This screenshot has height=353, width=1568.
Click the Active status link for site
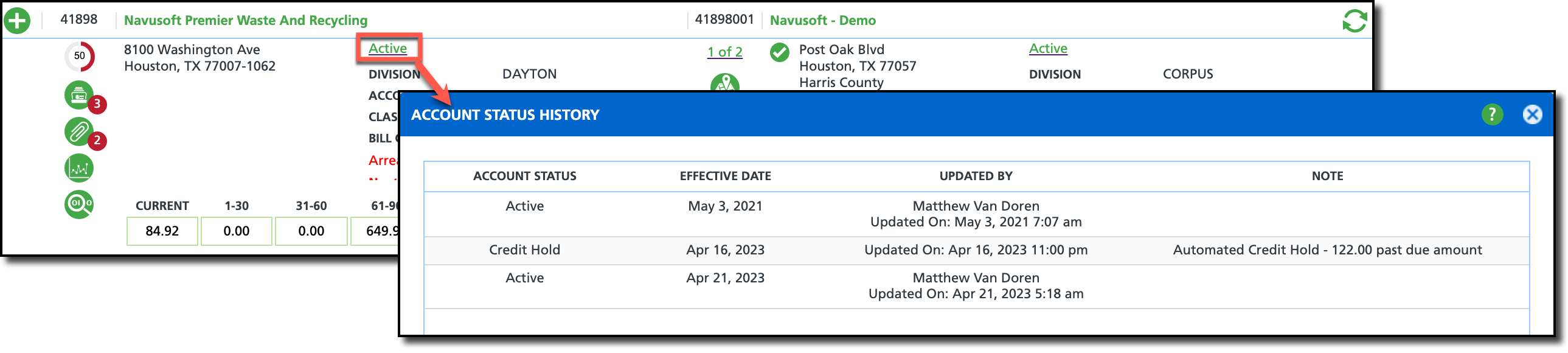(x=1047, y=48)
